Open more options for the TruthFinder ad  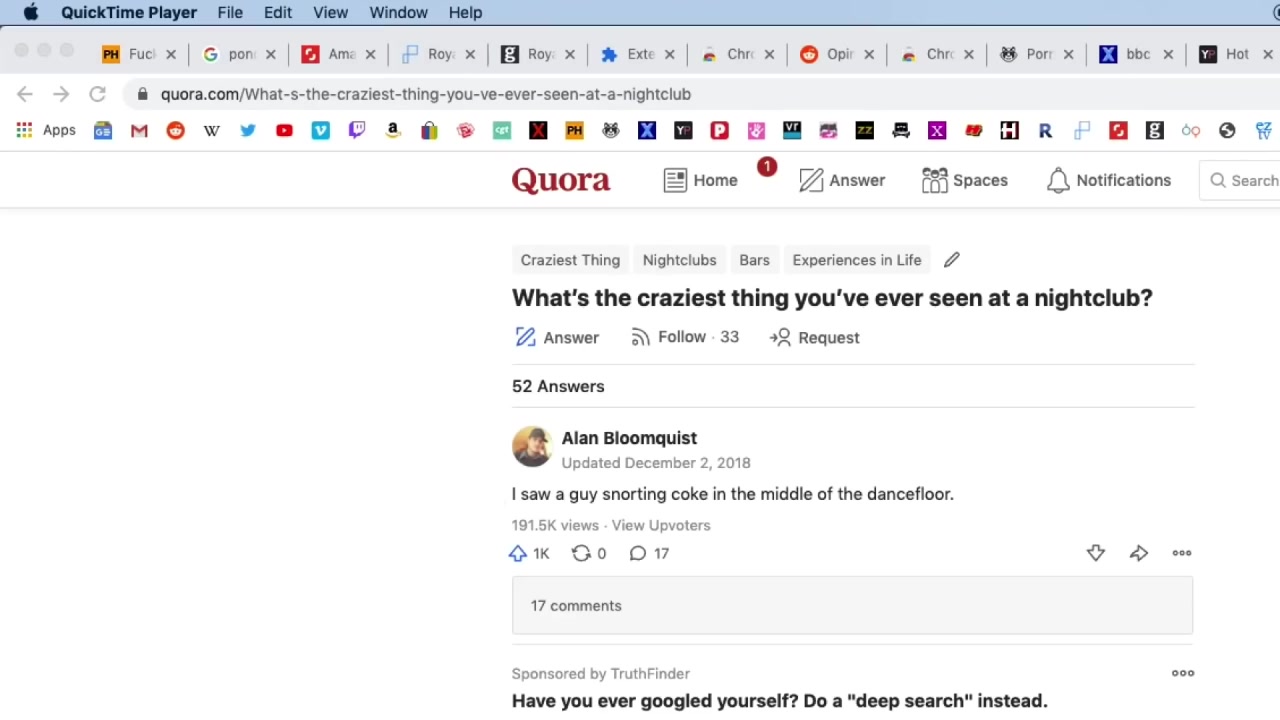coord(1183,673)
